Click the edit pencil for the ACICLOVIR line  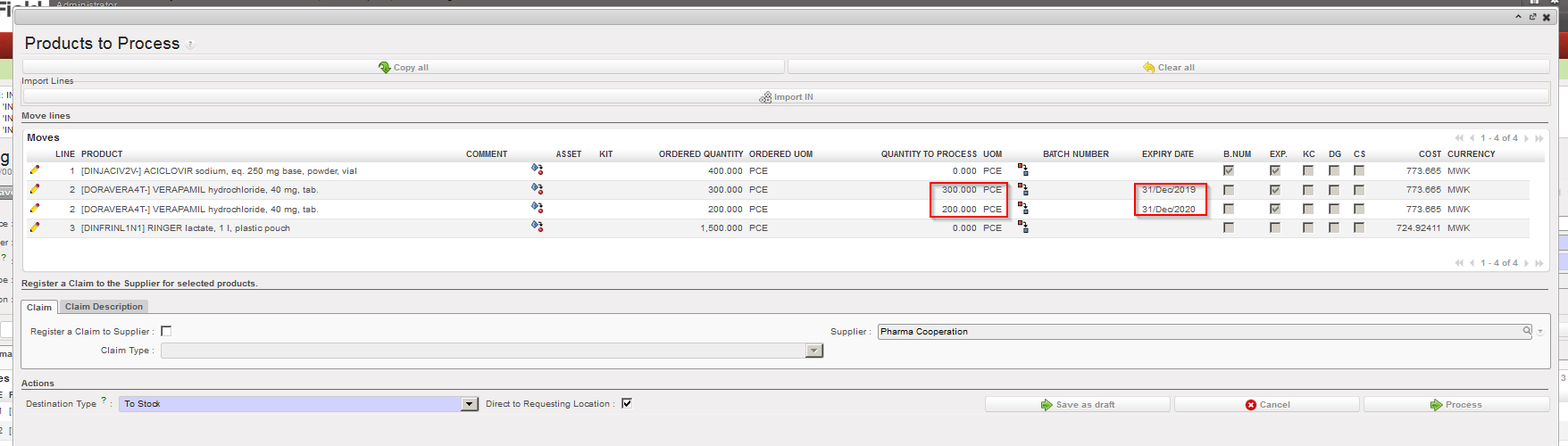tap(35, 169)
